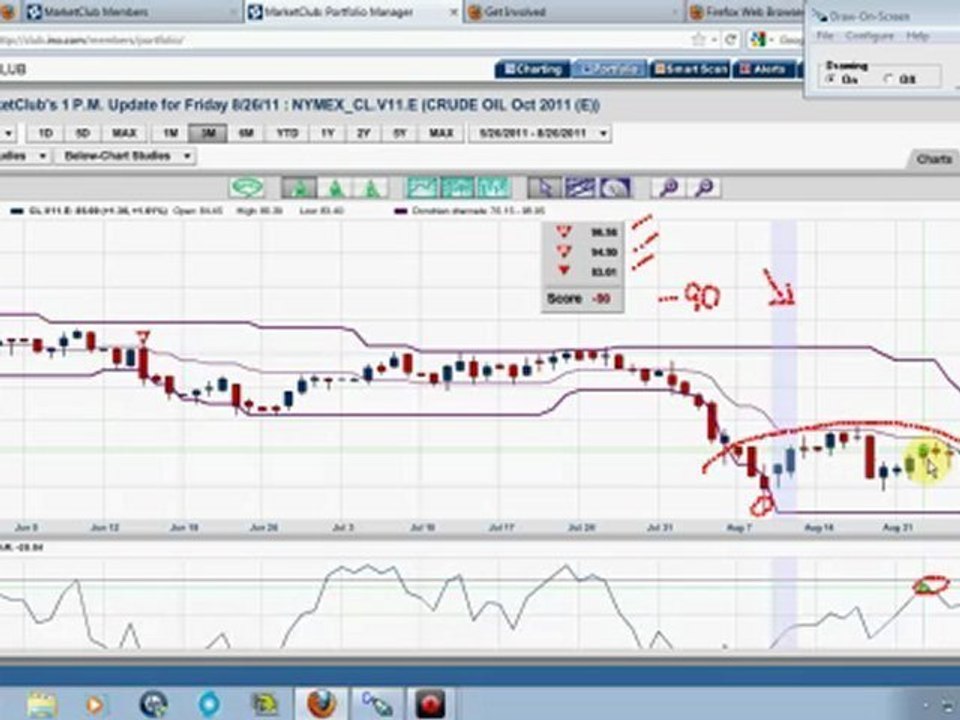Switch to Firefox Web Browser tab
960x720 pixels.
(x=746, y=12)
